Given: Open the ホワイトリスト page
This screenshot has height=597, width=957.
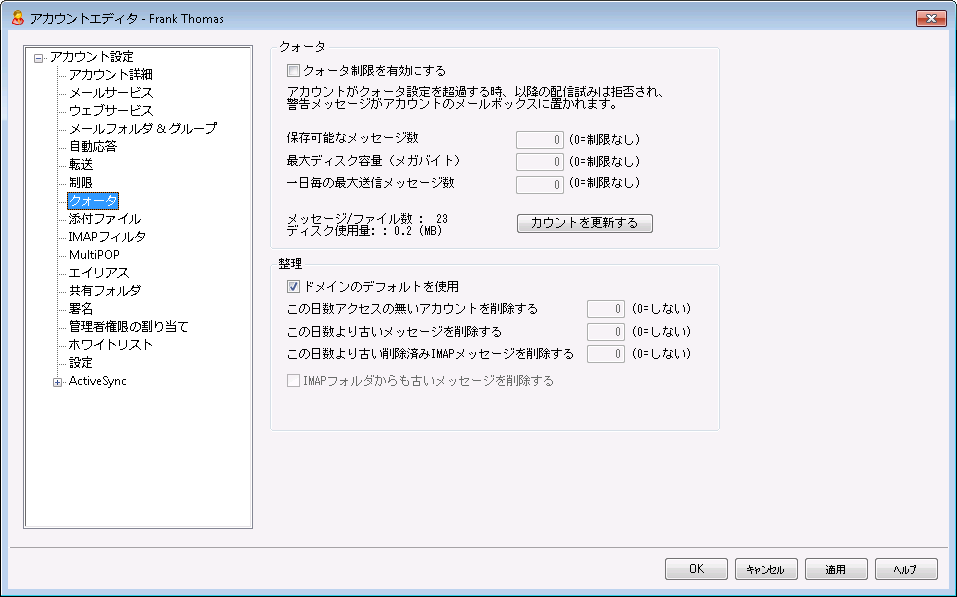Looking at the screenshot, I should point(110,344).
